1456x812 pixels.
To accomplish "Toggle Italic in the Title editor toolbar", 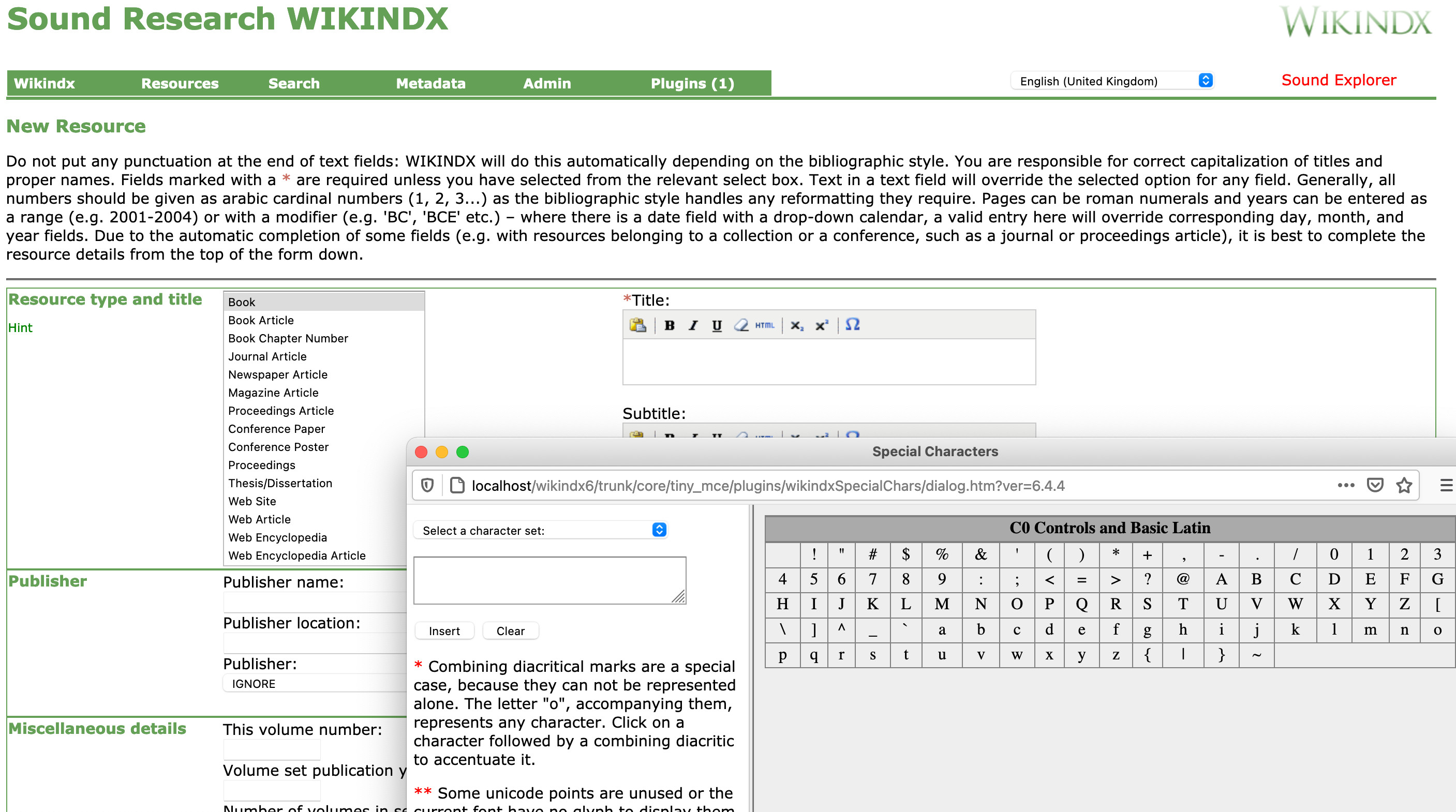I will [693, 325].
